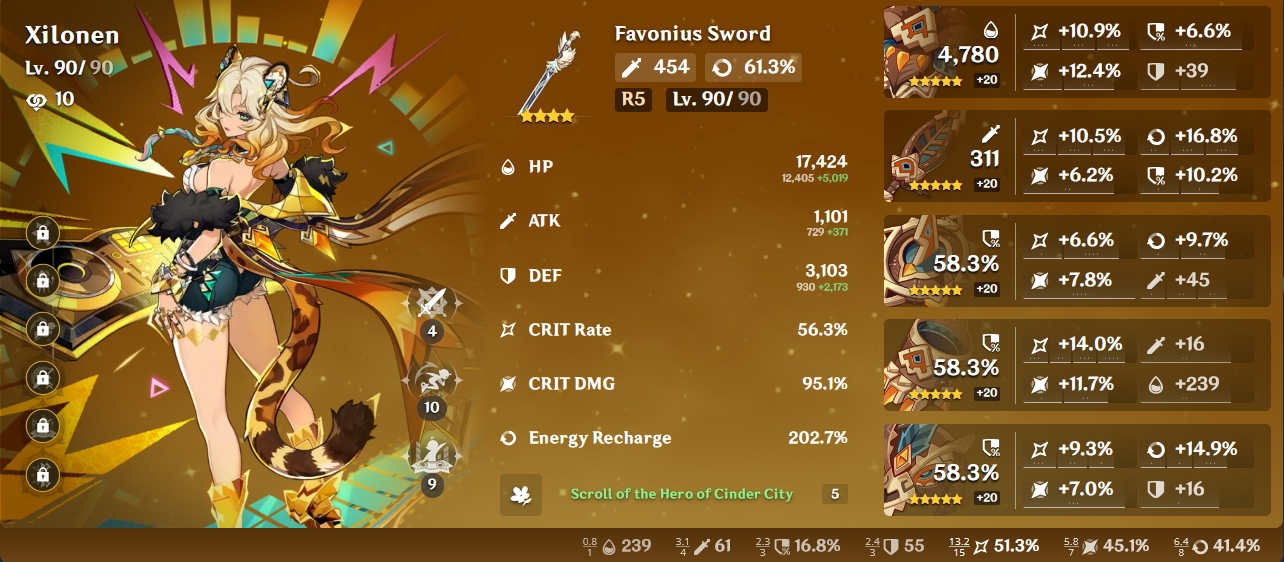1284x562 pixels.
Task: Click the topmost locked constellation icon
Action: pos(43,233)
